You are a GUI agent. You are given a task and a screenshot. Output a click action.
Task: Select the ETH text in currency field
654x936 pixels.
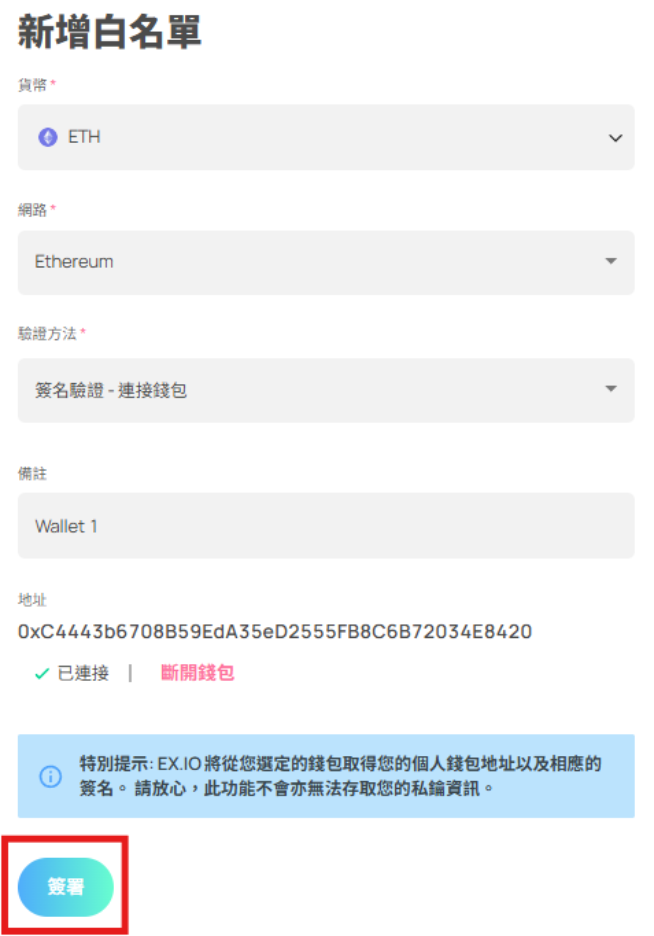(84, 137)
